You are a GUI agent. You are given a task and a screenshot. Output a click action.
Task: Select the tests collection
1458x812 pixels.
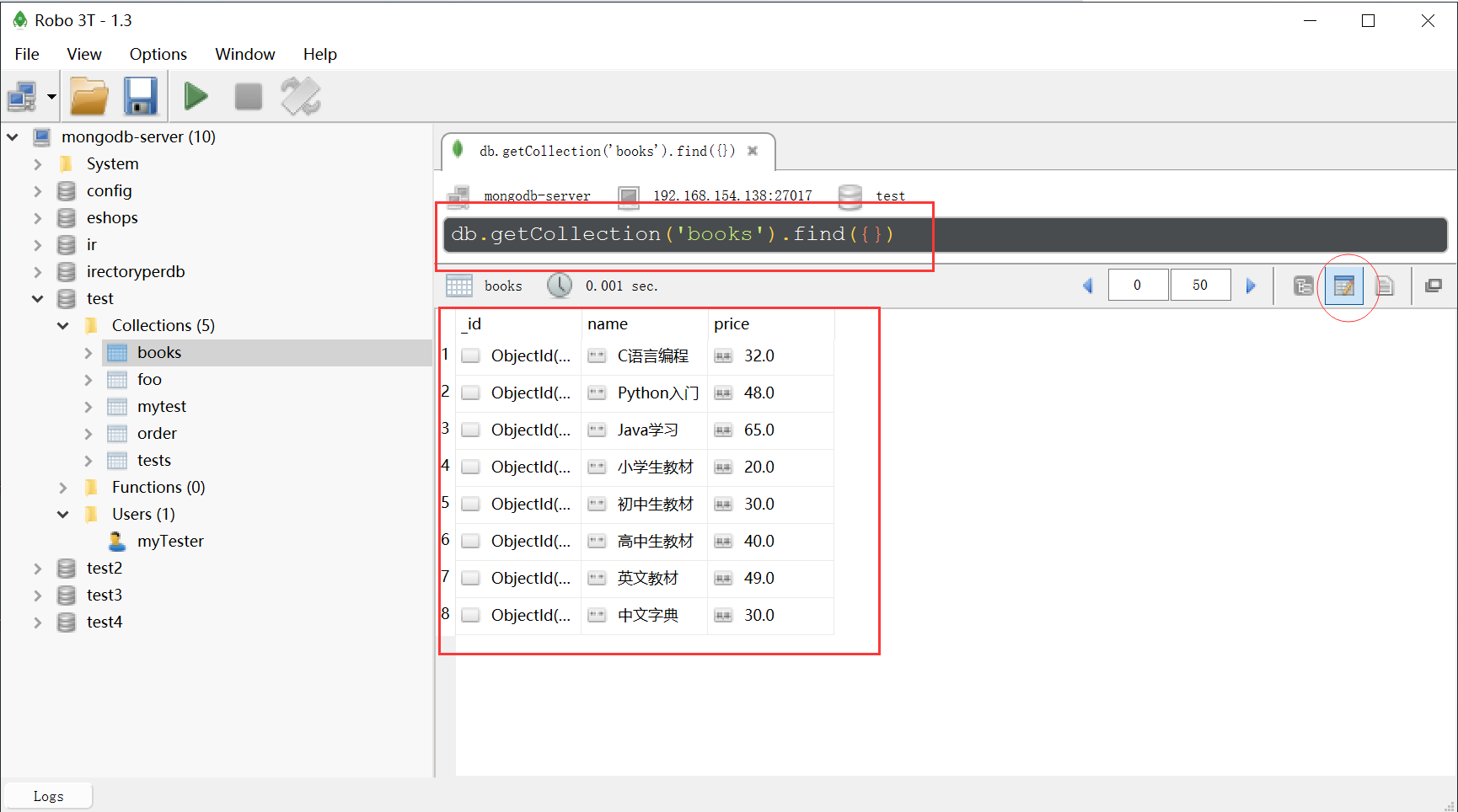pyautogui.click(x=154, y=460)
